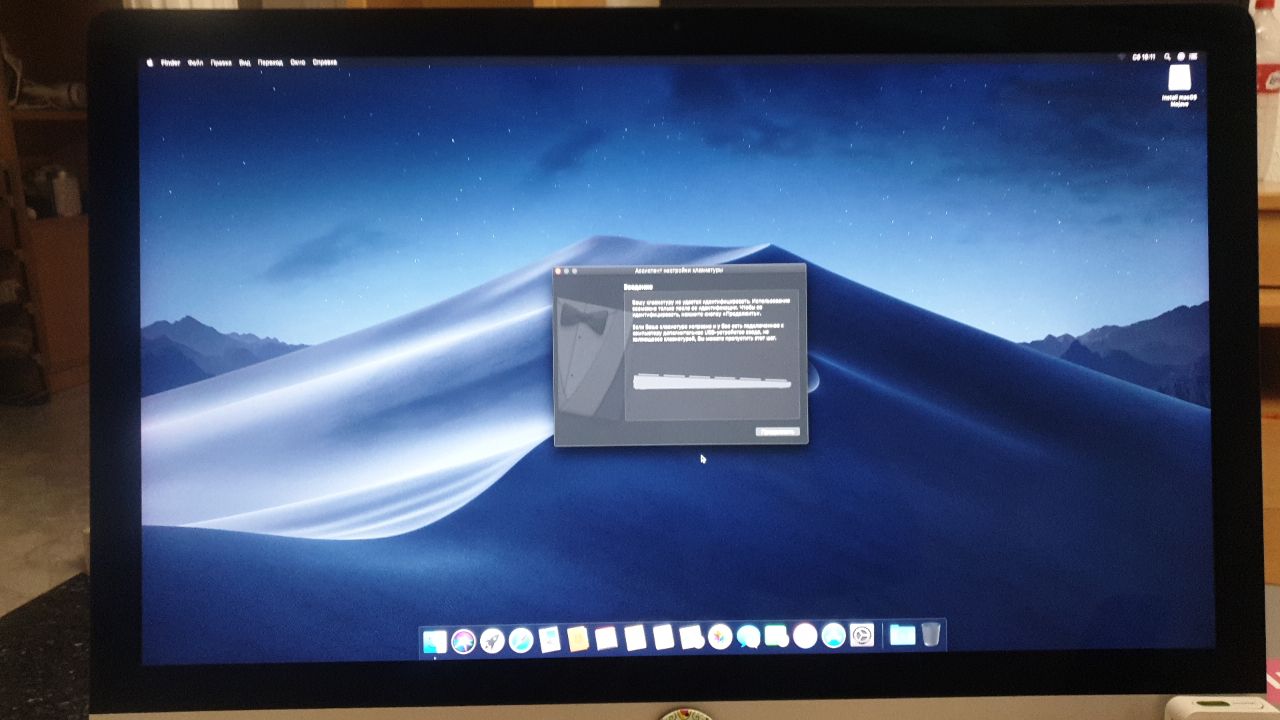Open Safari compass icon in Dock

pos(521,640)
